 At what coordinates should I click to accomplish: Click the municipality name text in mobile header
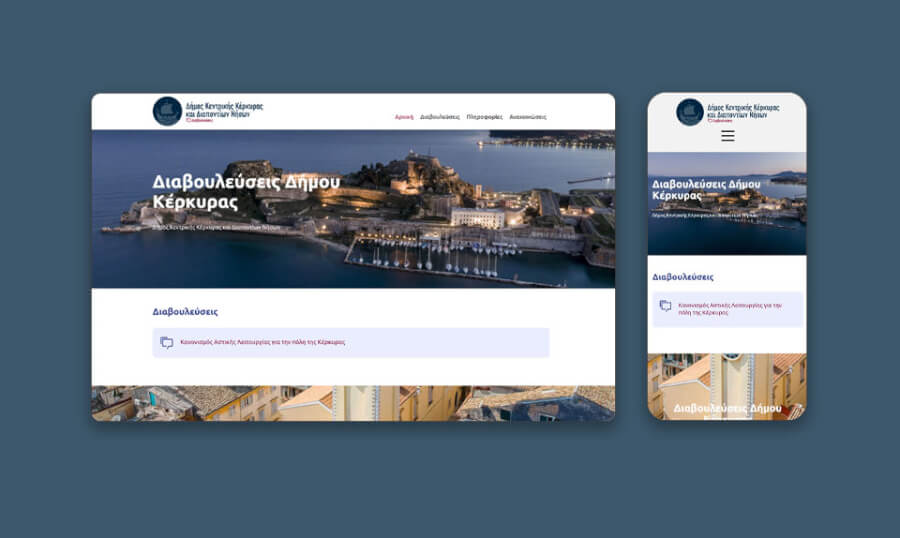coord(742,110)
